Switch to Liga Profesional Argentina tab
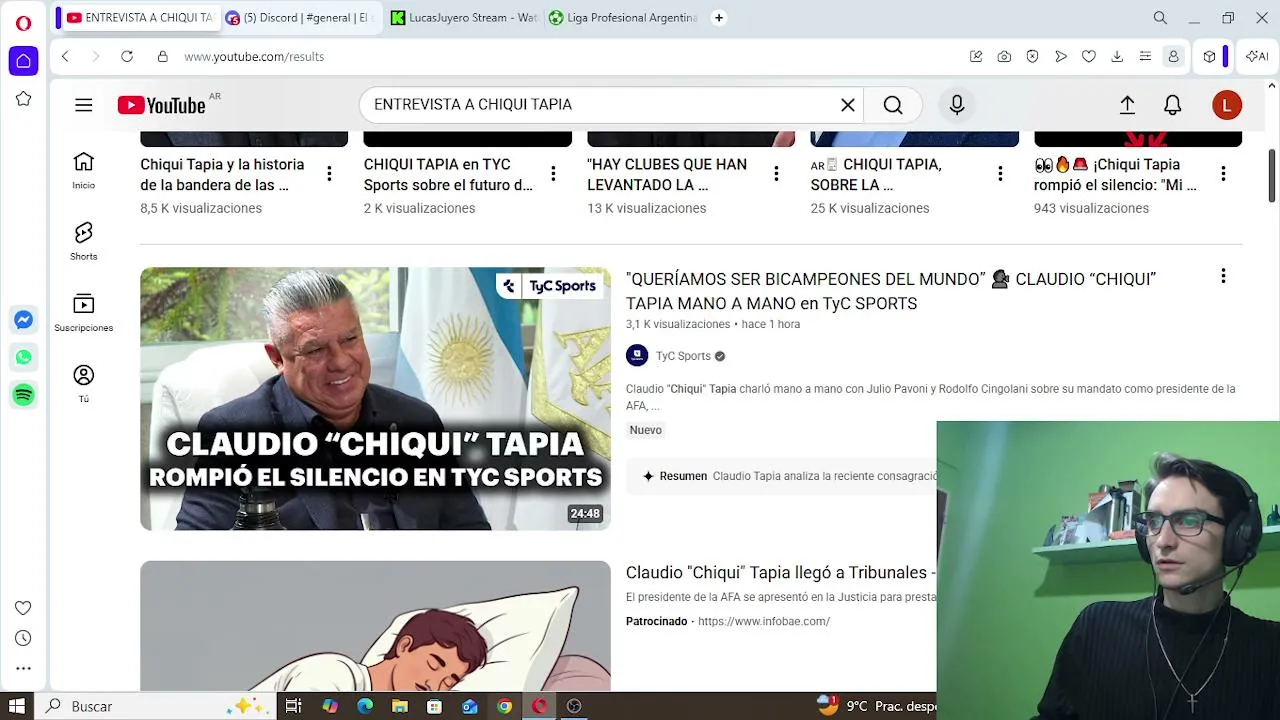Screen dimensions: 1280x720 click(x=624, y=18)
